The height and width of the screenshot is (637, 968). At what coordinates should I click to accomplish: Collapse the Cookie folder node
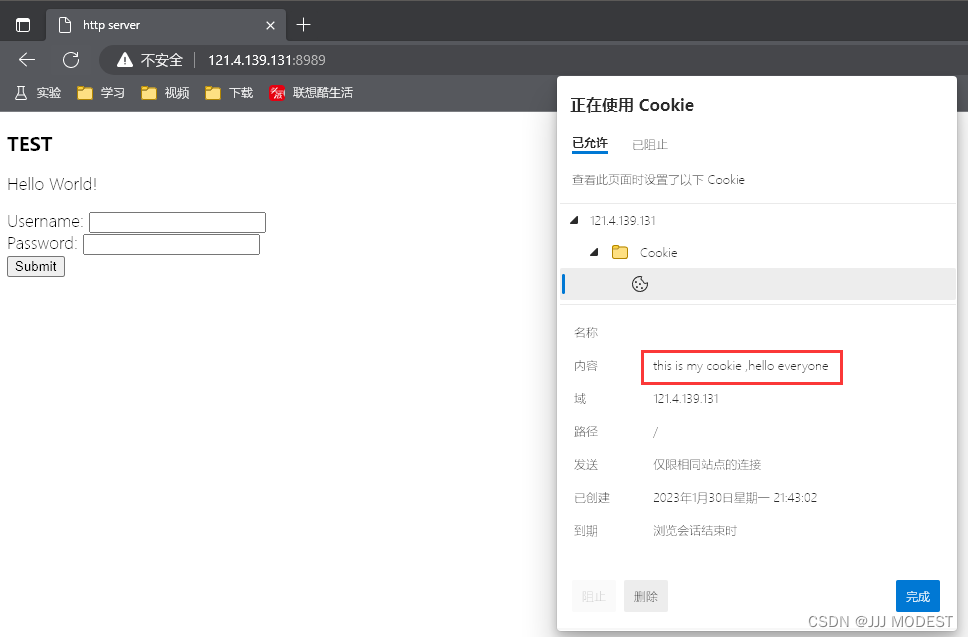pos(594,252)
